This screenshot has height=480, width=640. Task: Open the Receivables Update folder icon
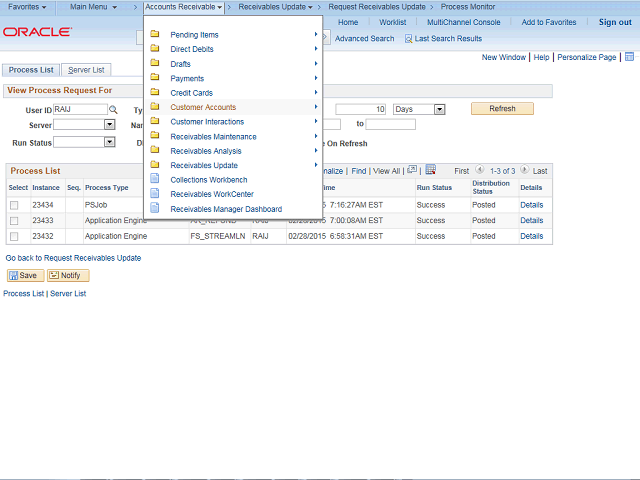tap(155, 164)
